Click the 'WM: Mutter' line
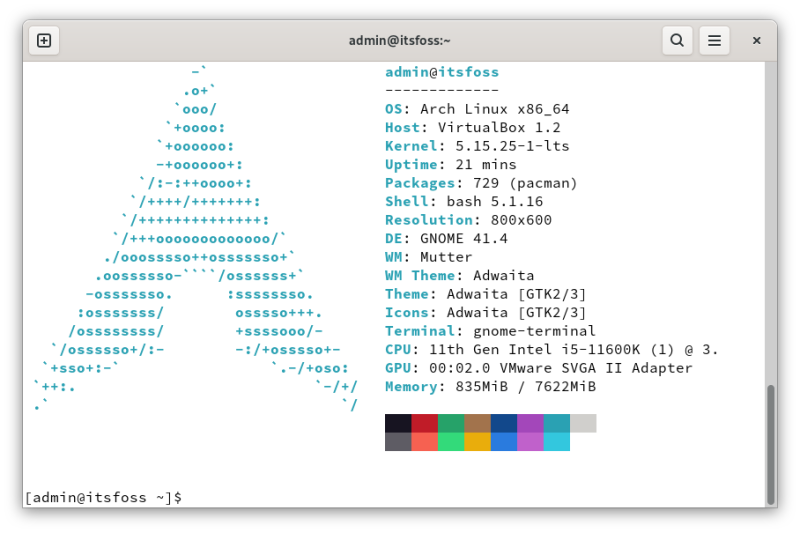The image size is (800, 533). 429,257
